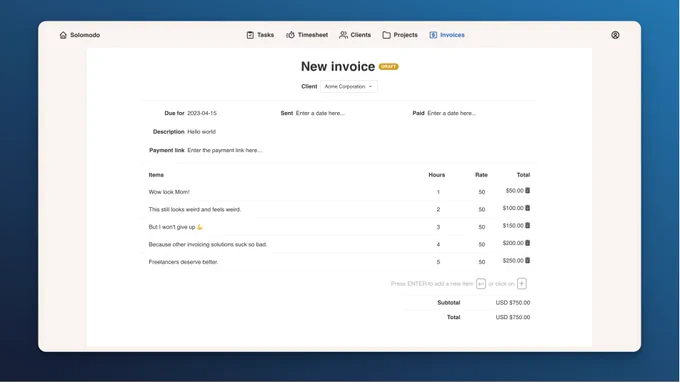
Task: Click the $200.00 row total
Action: (513, 243)
